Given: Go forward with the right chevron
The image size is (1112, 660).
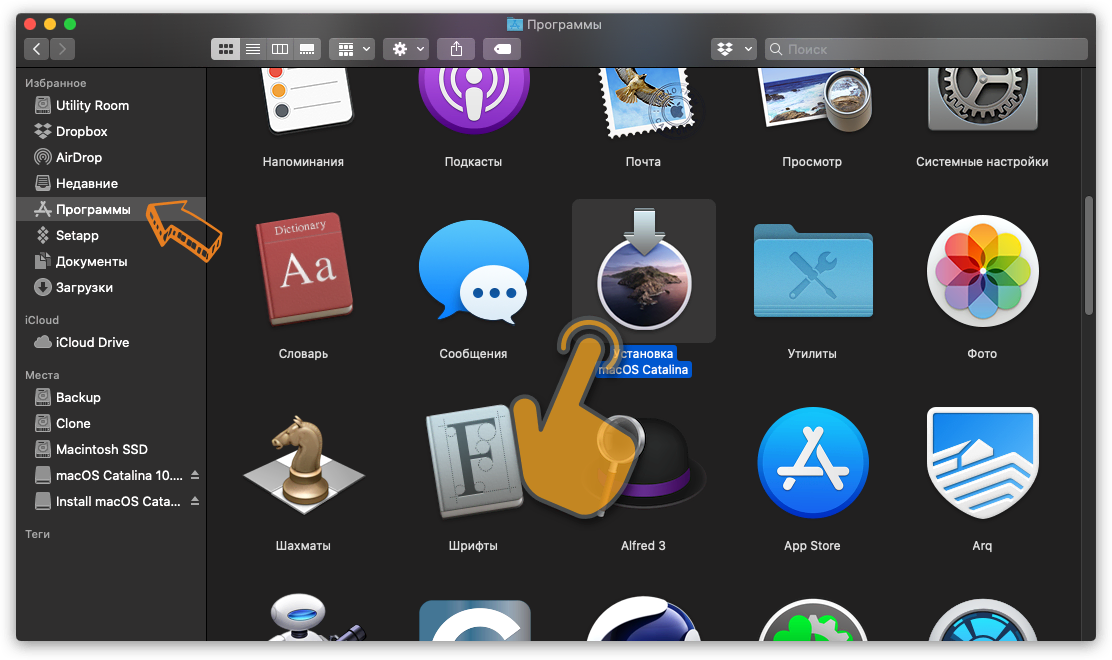Looking at the screenshot, I should coord(62,49).
